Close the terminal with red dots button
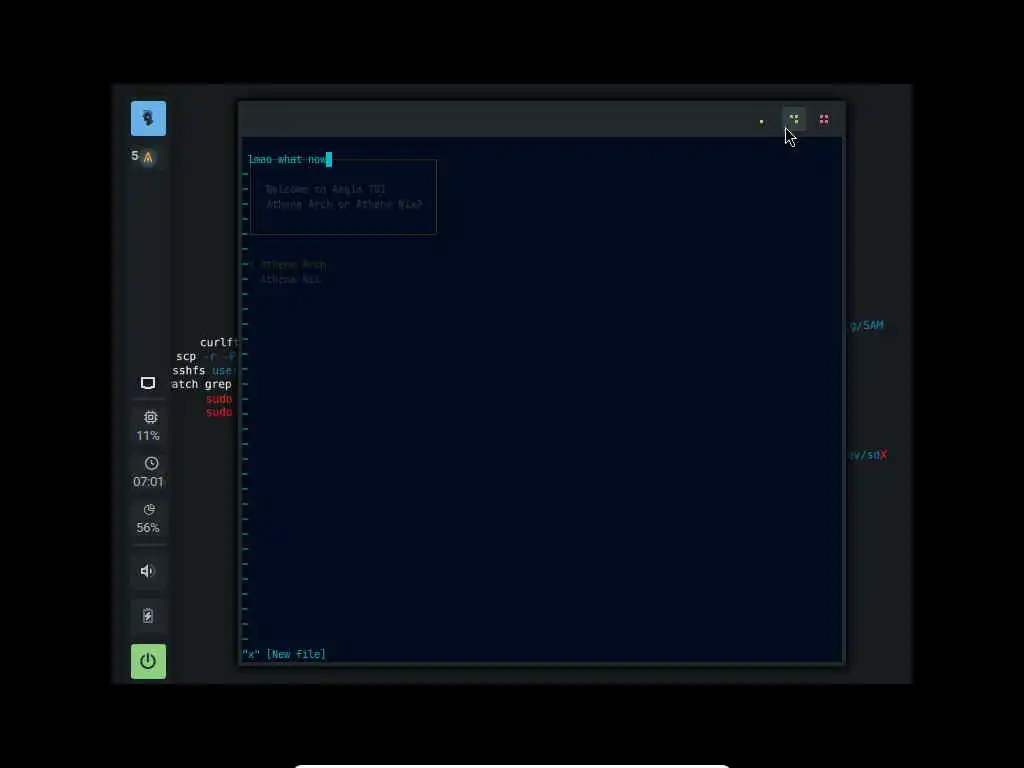The height and width of the screenshot is (768, 1024). click(x=824, y=119)
